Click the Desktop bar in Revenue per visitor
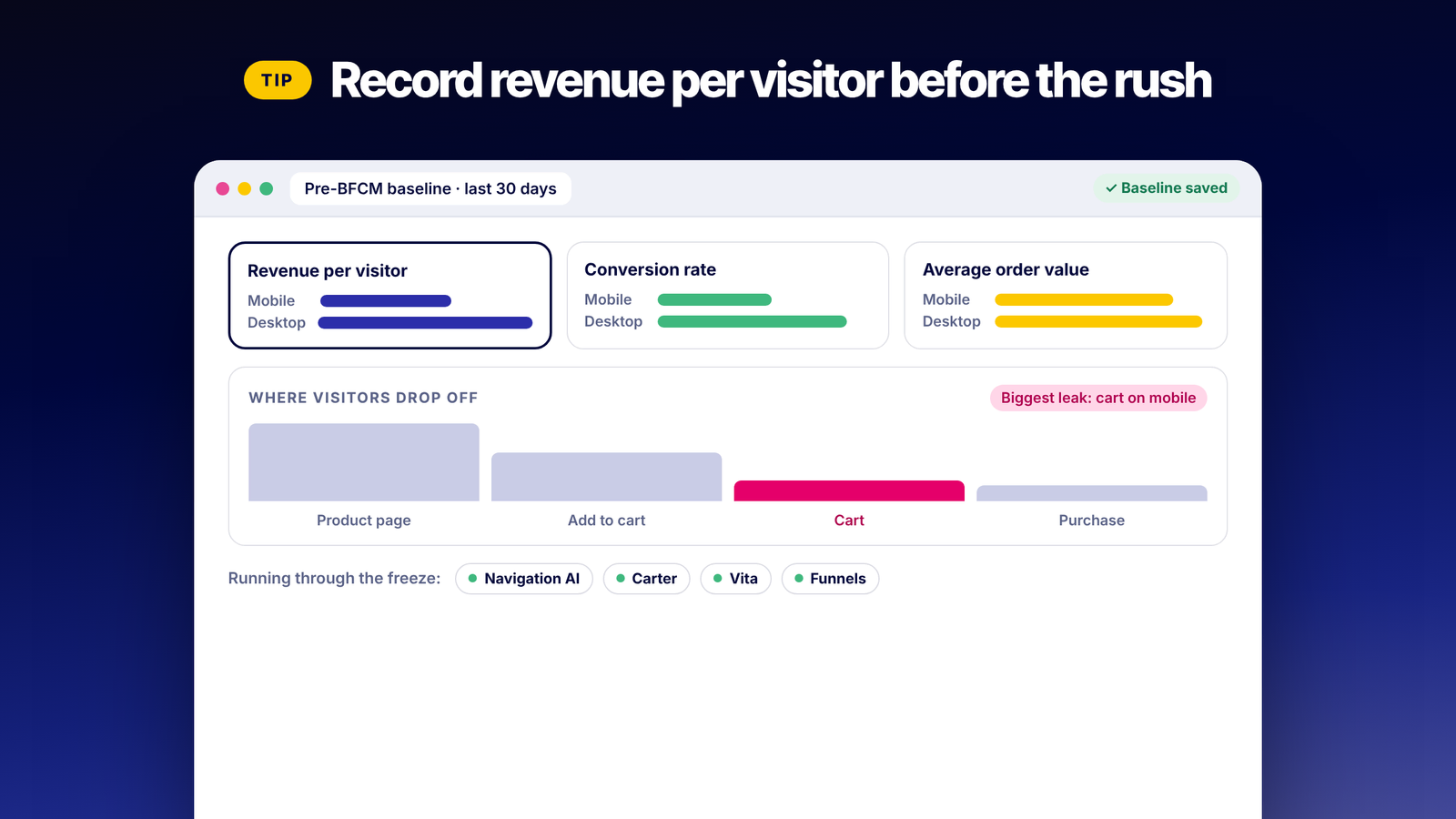 (425, 323)
